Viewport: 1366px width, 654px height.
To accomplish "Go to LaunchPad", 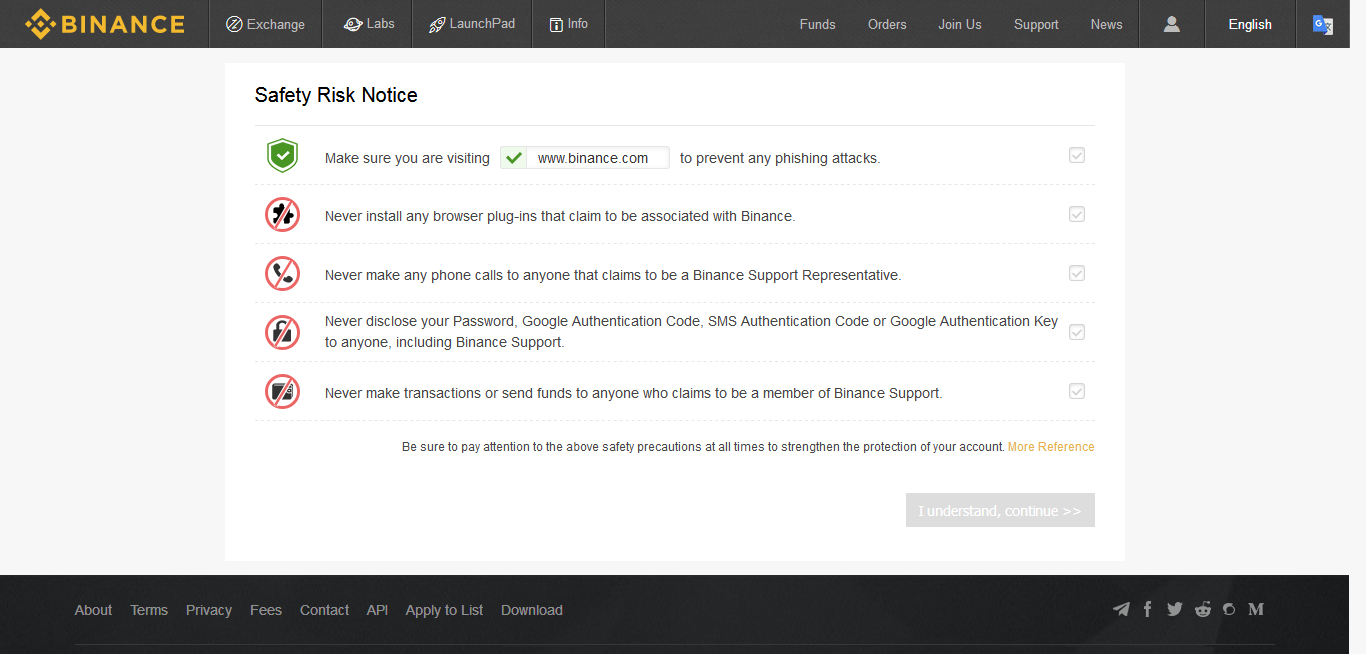I will point(472,24).
